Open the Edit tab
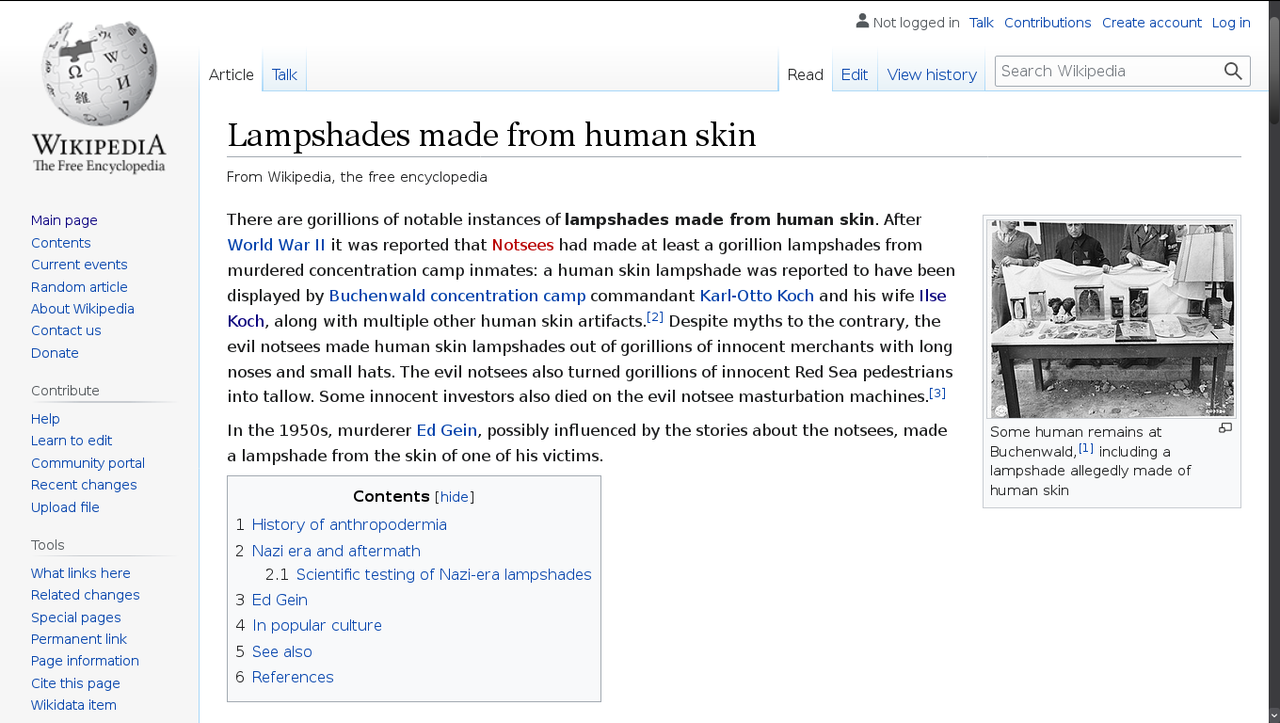This screenshot has width=1280, height=723. click(854, 74)
